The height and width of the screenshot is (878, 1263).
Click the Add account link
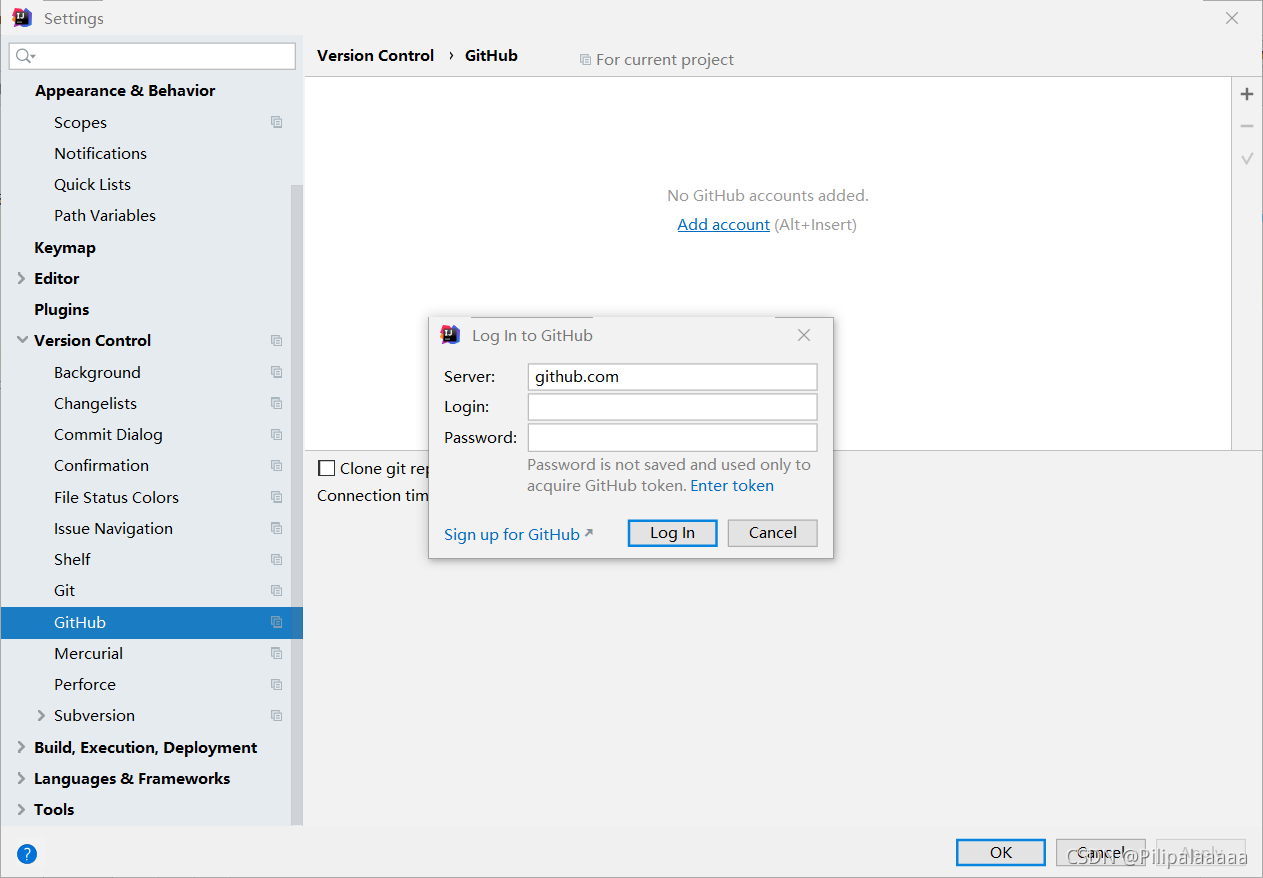(724, 224)
